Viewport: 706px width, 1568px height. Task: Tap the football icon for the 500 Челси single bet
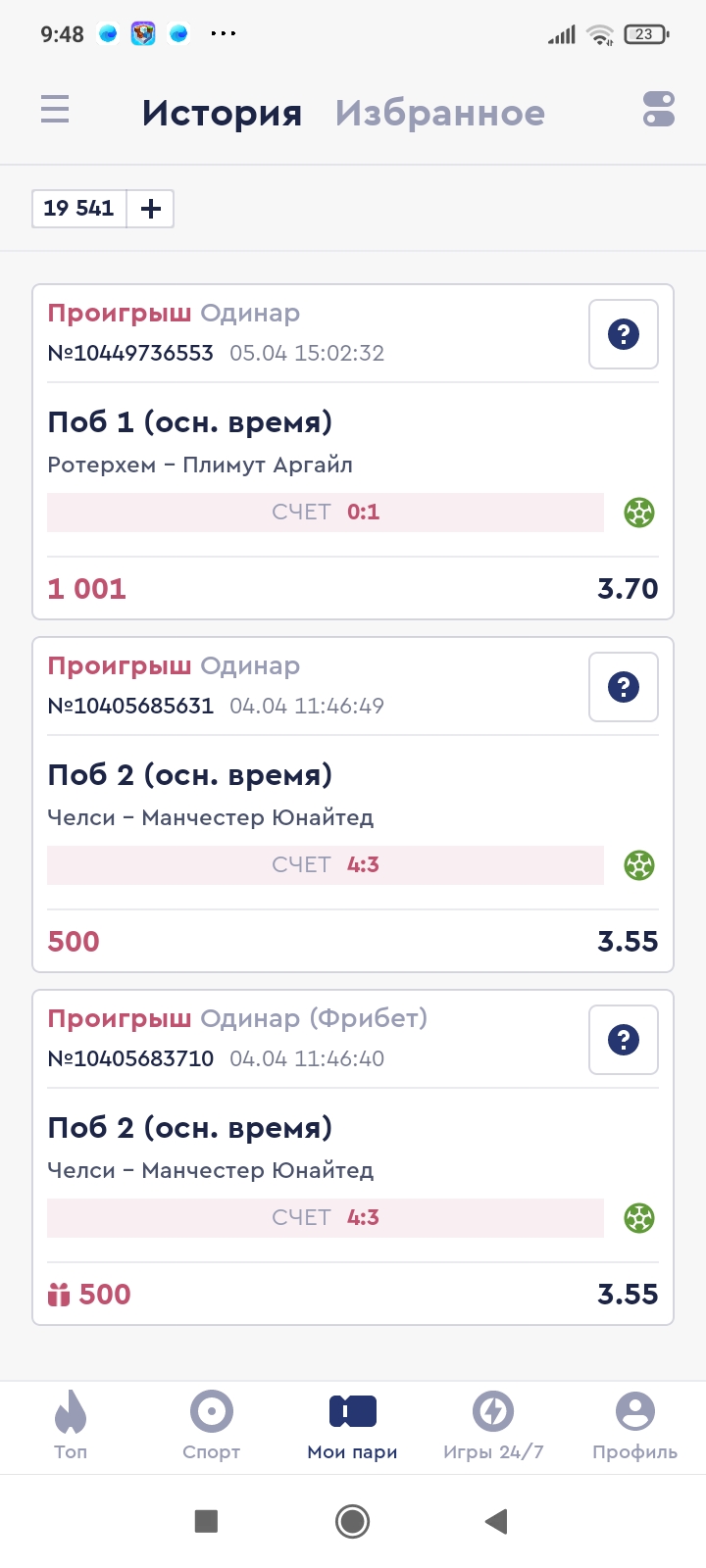point(639,865)
